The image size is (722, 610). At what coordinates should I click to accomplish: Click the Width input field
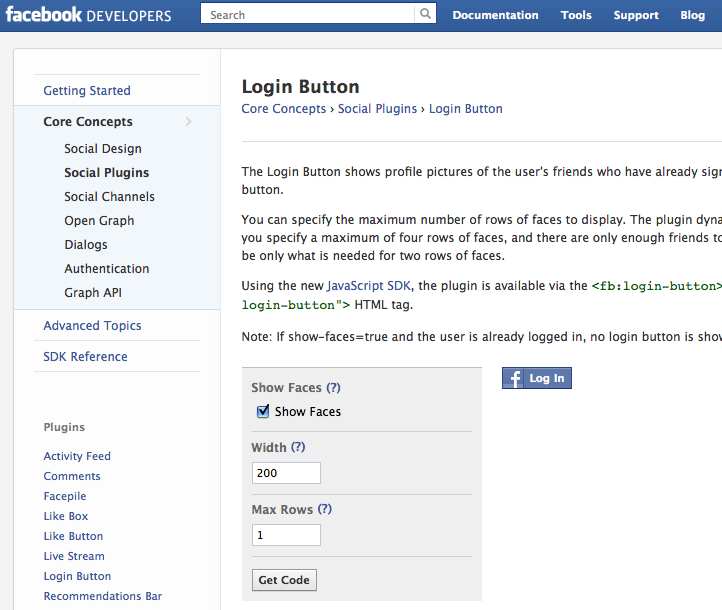click(x=286, y=473)
